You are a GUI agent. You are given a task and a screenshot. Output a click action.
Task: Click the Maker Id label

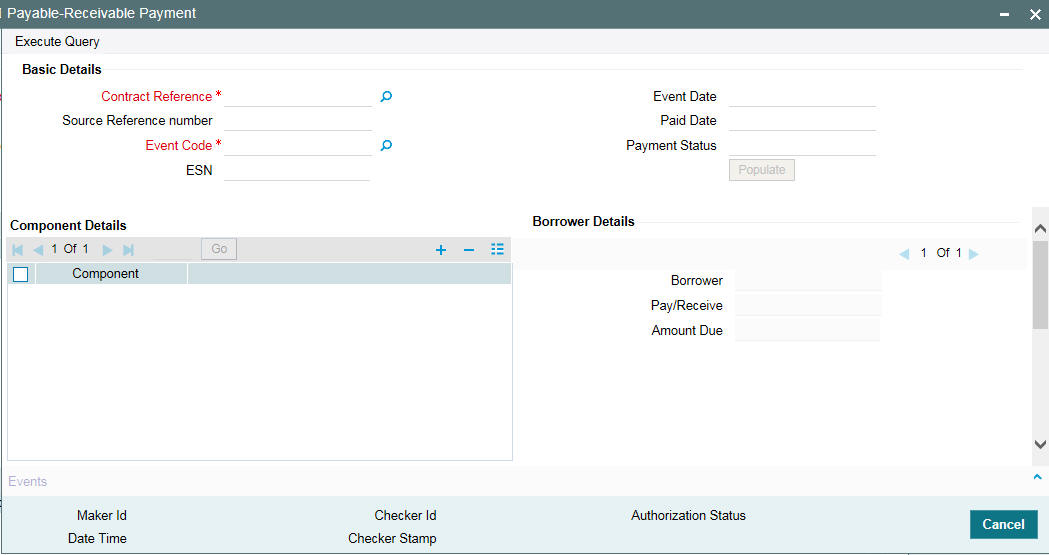(x=102, y=516)
